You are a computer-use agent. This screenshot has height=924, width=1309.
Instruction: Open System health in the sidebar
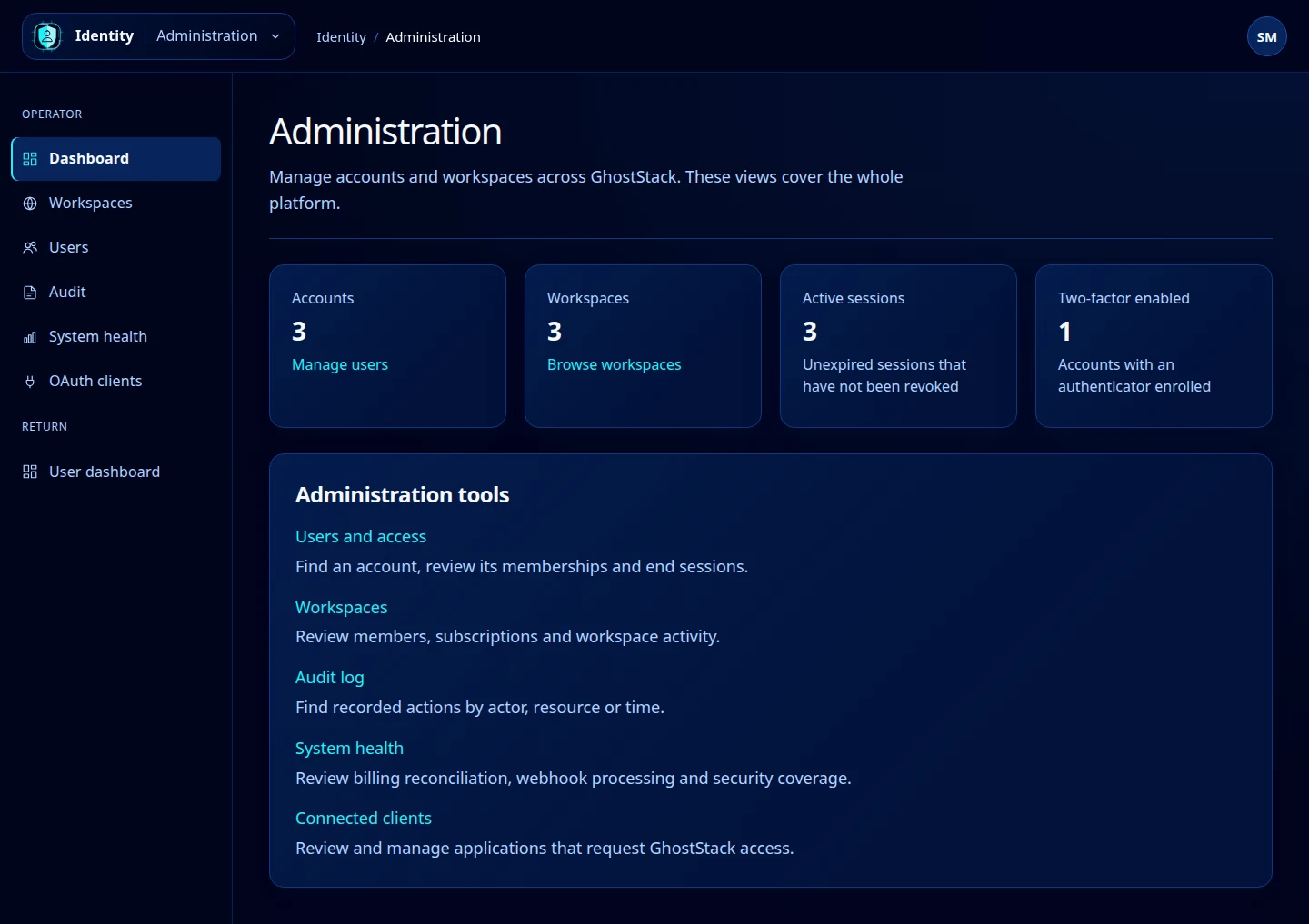pos(116,337)
